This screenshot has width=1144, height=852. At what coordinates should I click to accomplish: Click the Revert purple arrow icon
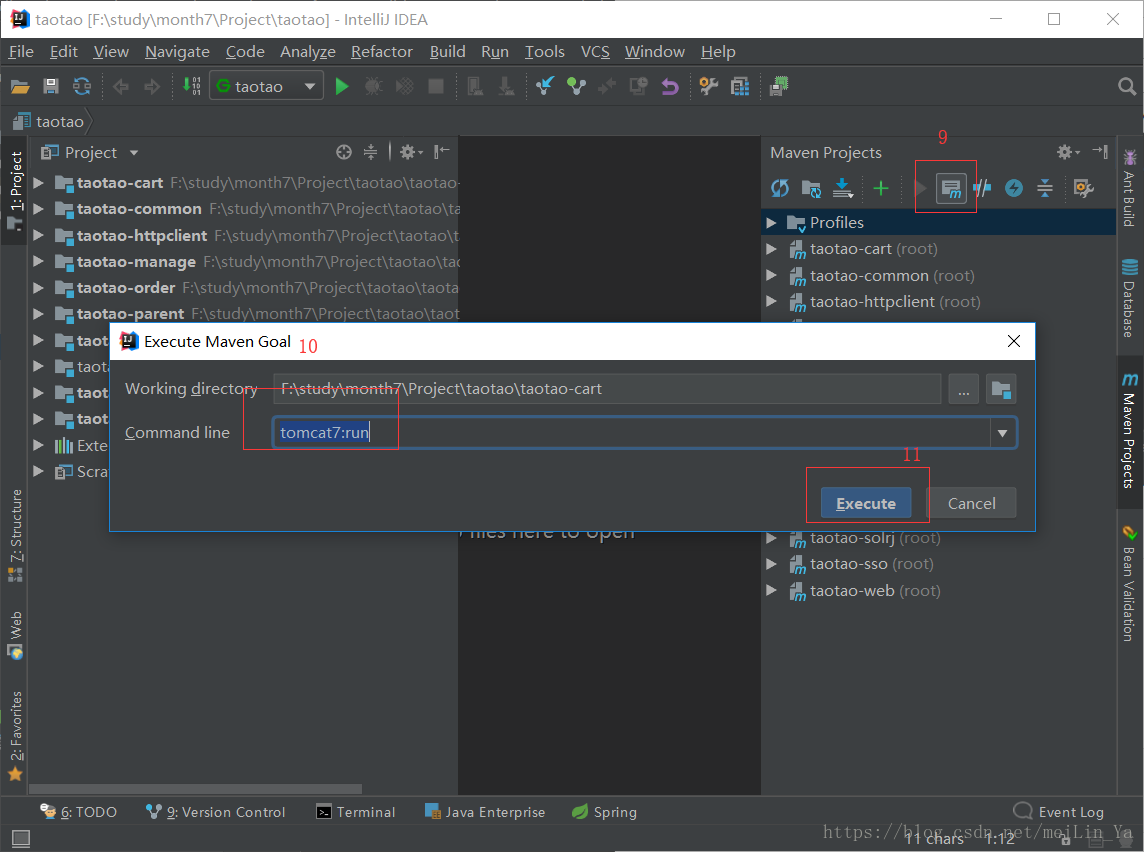(670, 87)
